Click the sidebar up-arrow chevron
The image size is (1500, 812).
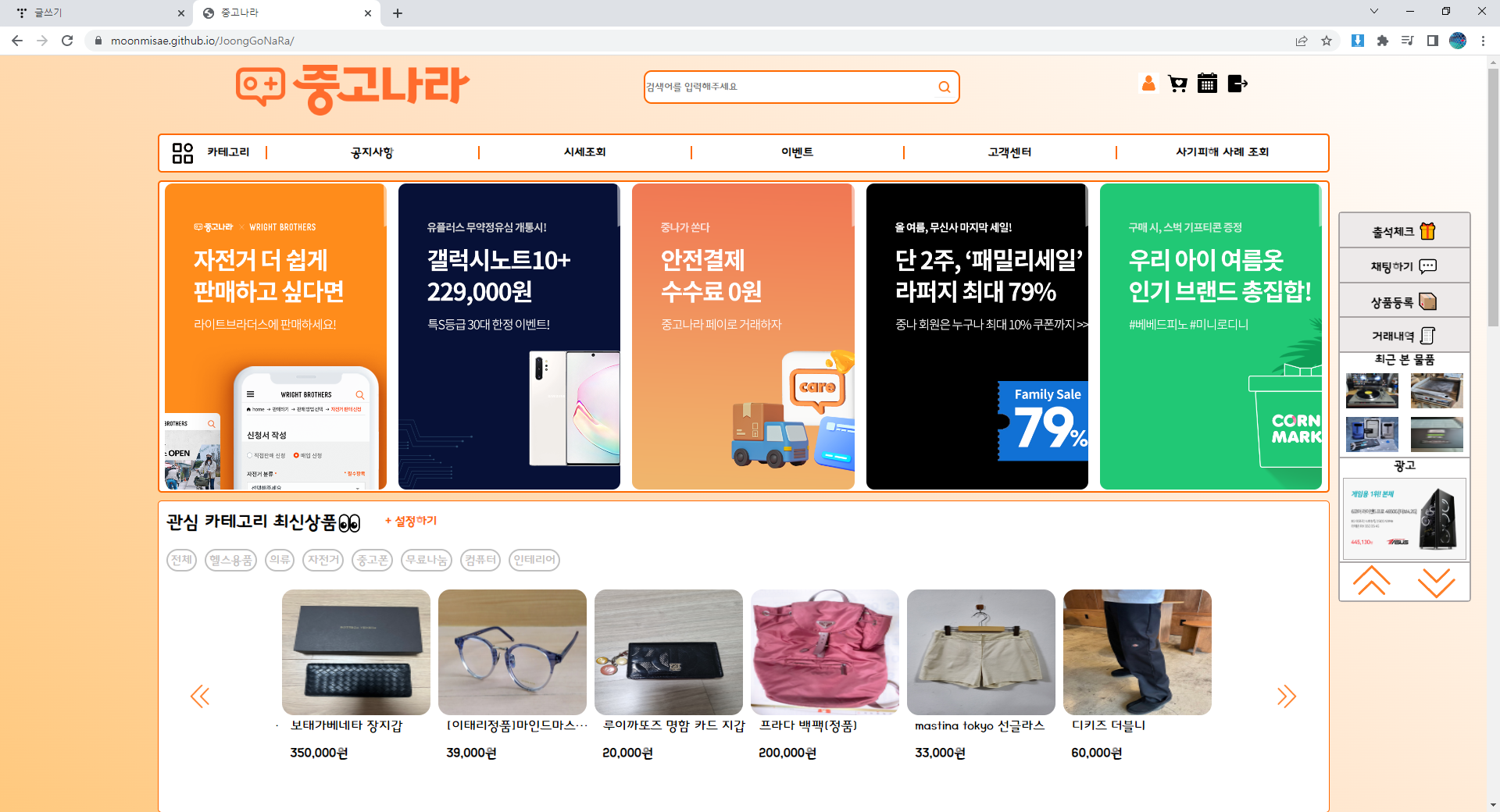pyautogui.click(x=1372, y=582)
